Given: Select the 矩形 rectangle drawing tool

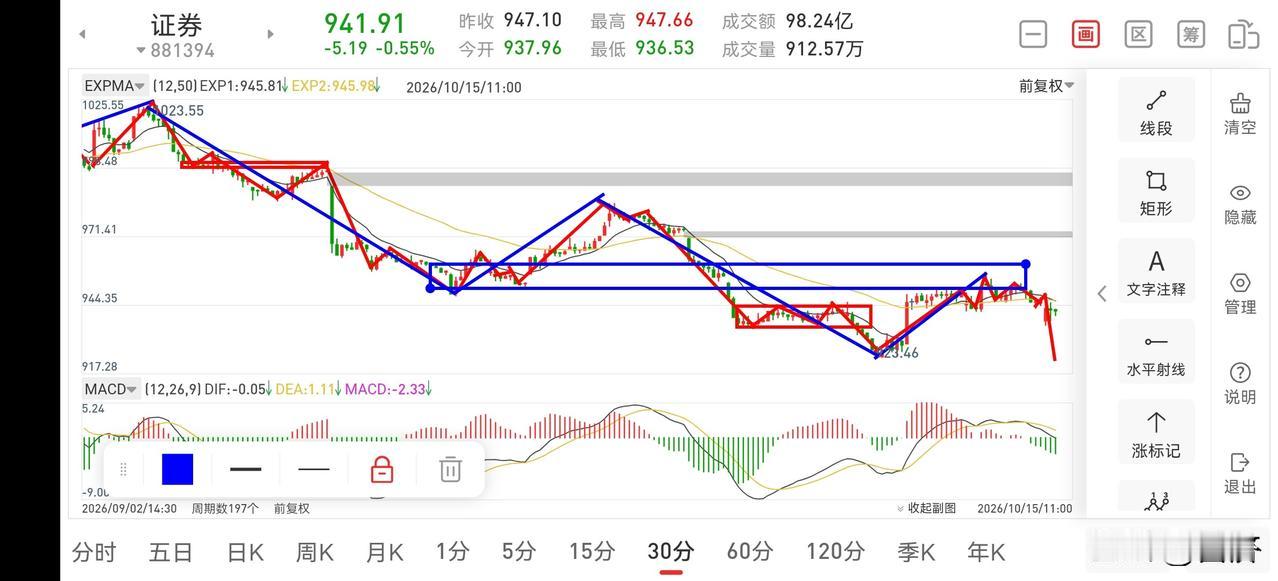Looking at the screenshot, I should click(1156, 192).
